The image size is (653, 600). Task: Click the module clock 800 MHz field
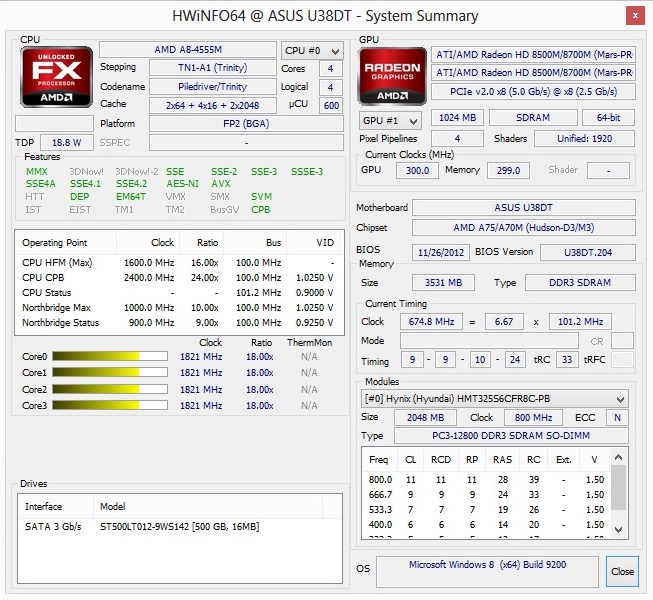(533, 418)
